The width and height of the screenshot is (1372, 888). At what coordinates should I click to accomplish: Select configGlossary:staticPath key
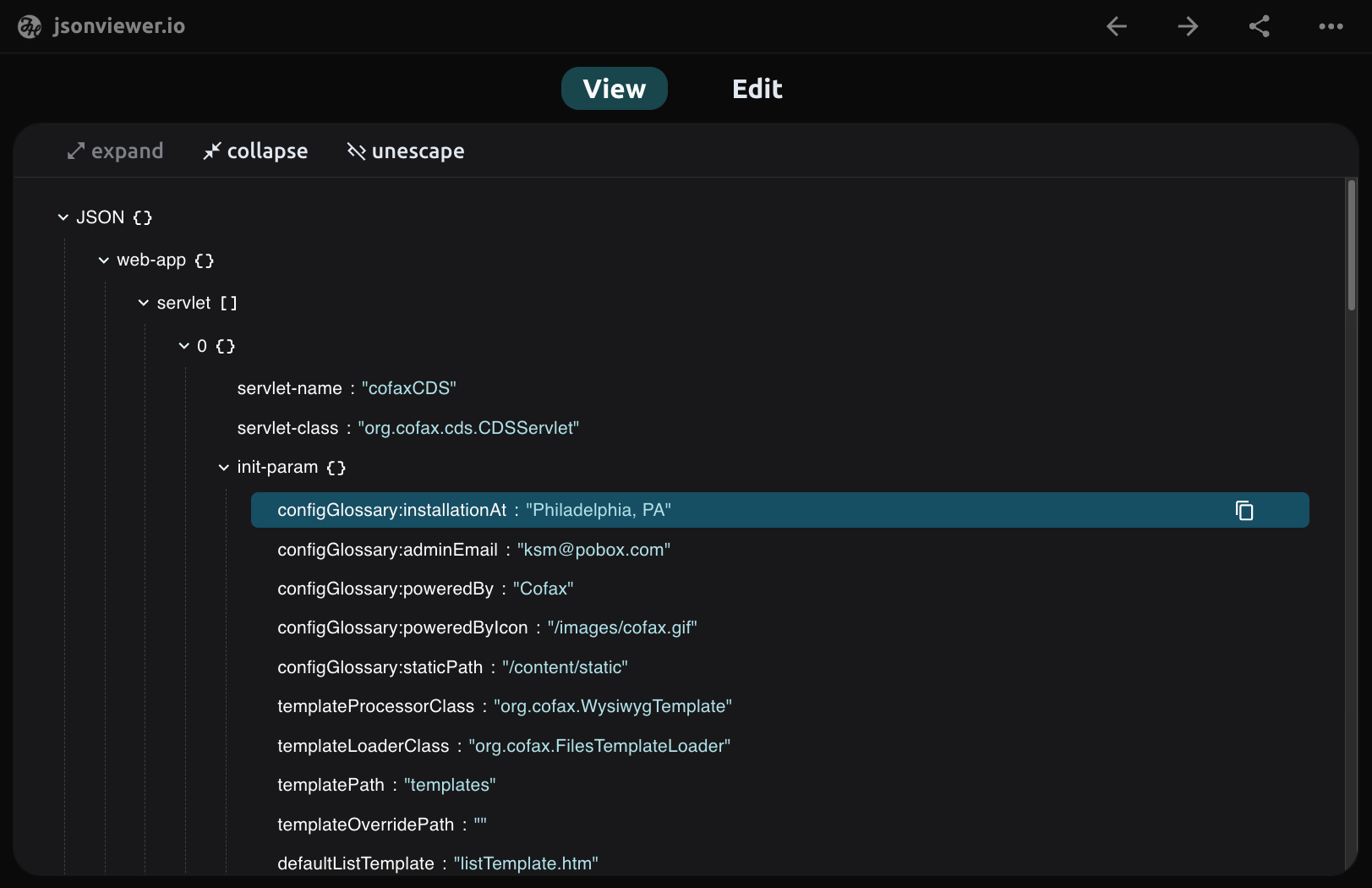[x=380, y=667]
